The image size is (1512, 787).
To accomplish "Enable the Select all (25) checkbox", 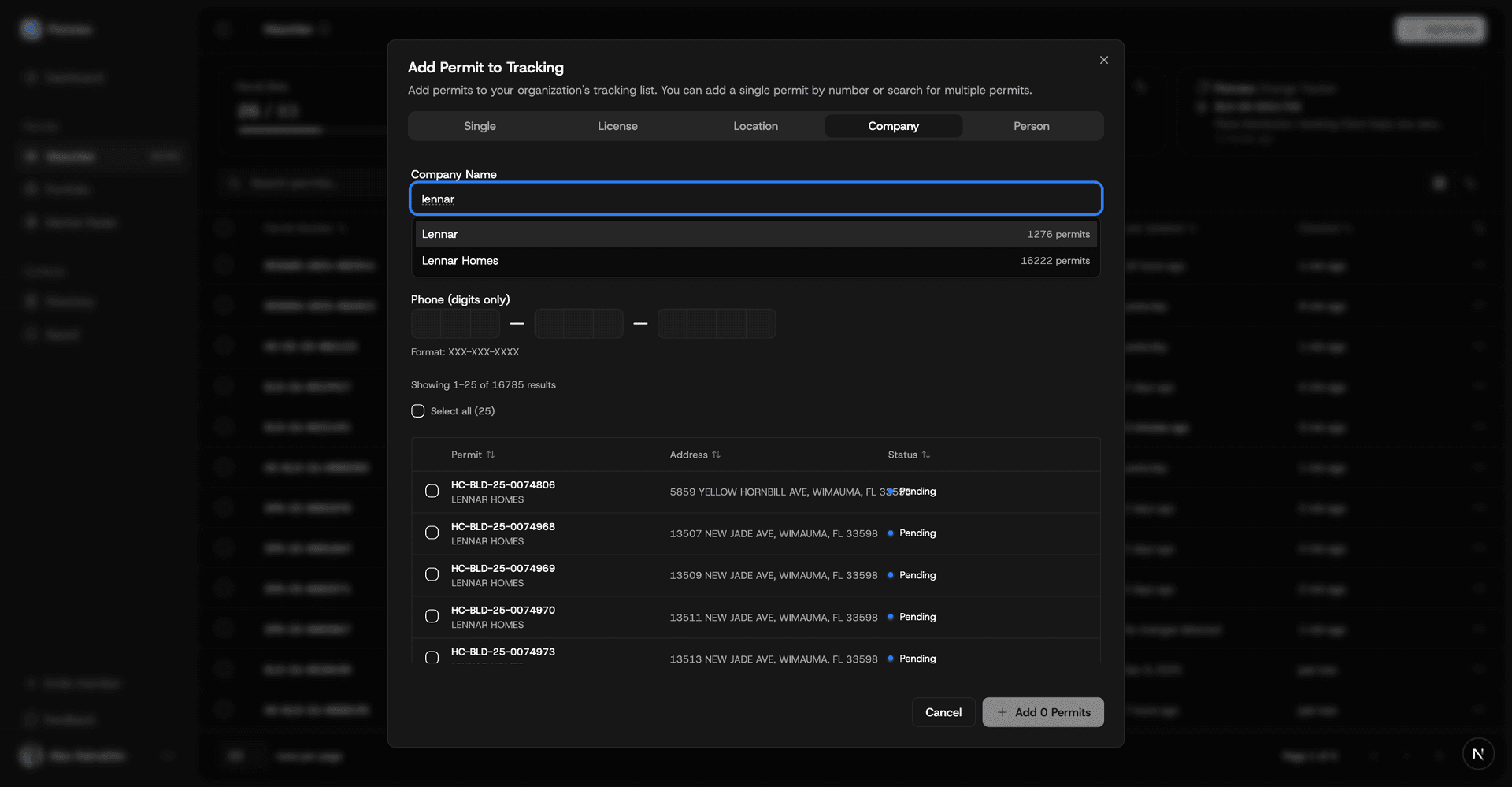I will click(x=417, y=410).
